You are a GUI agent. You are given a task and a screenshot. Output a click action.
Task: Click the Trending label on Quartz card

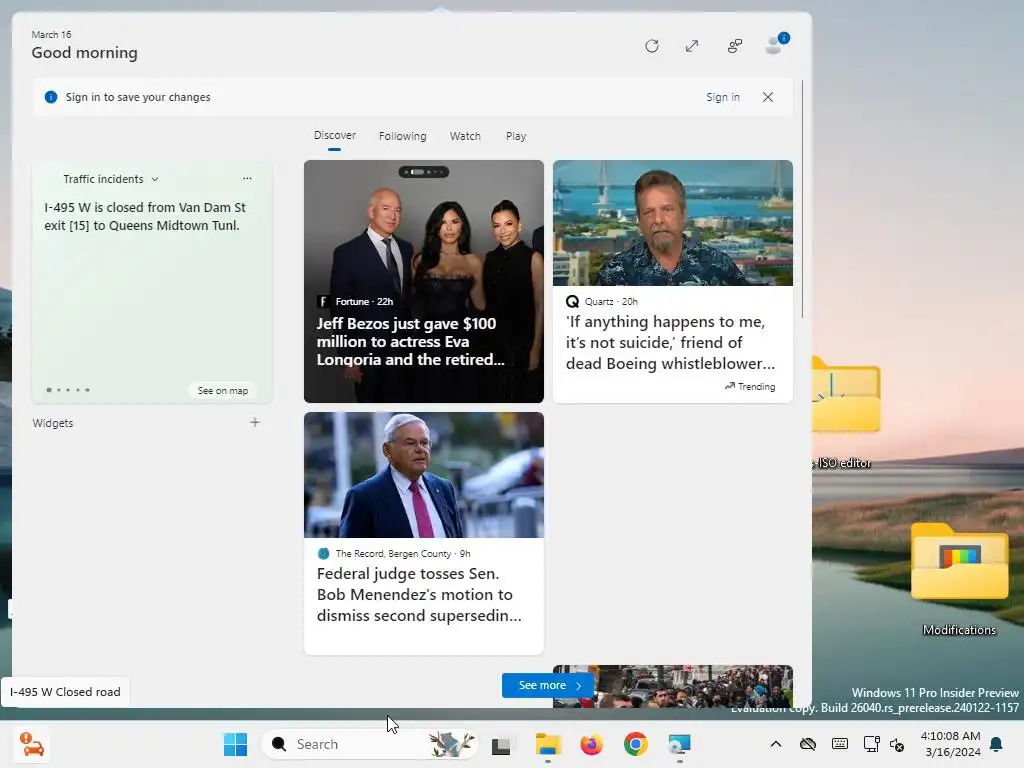(x=750, y=387)
